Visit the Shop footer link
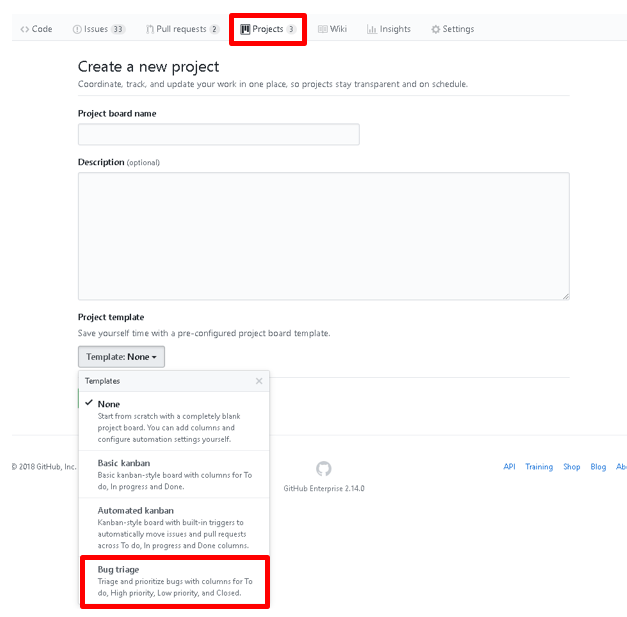 [571, 467]
